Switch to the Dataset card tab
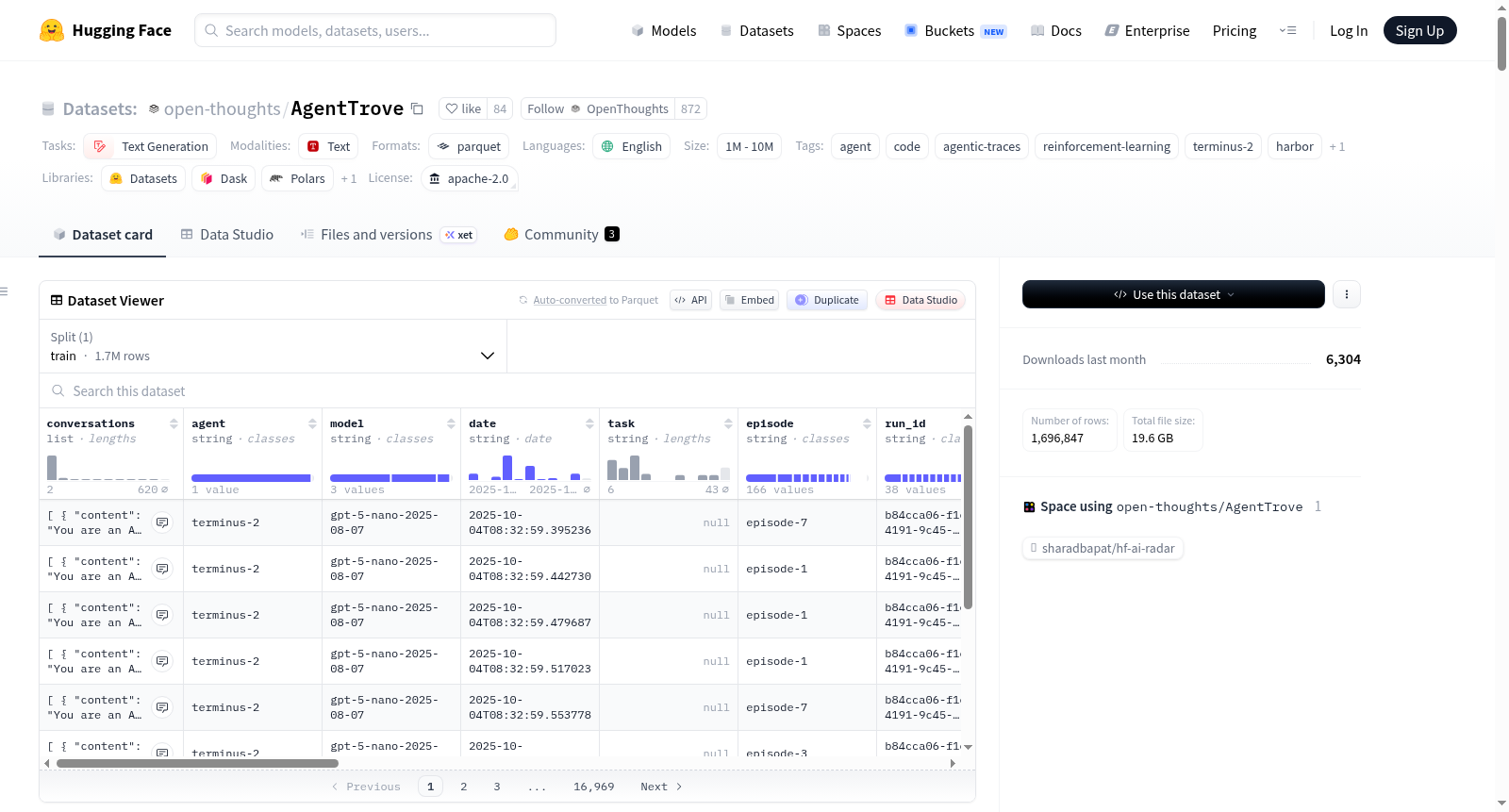1509x812 pixels. (x=103, y=234)
